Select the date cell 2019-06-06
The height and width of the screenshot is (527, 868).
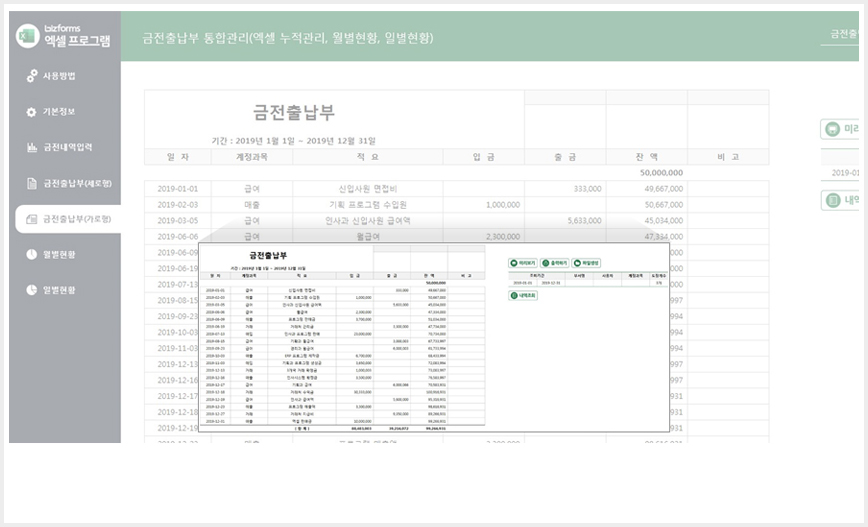178,236
